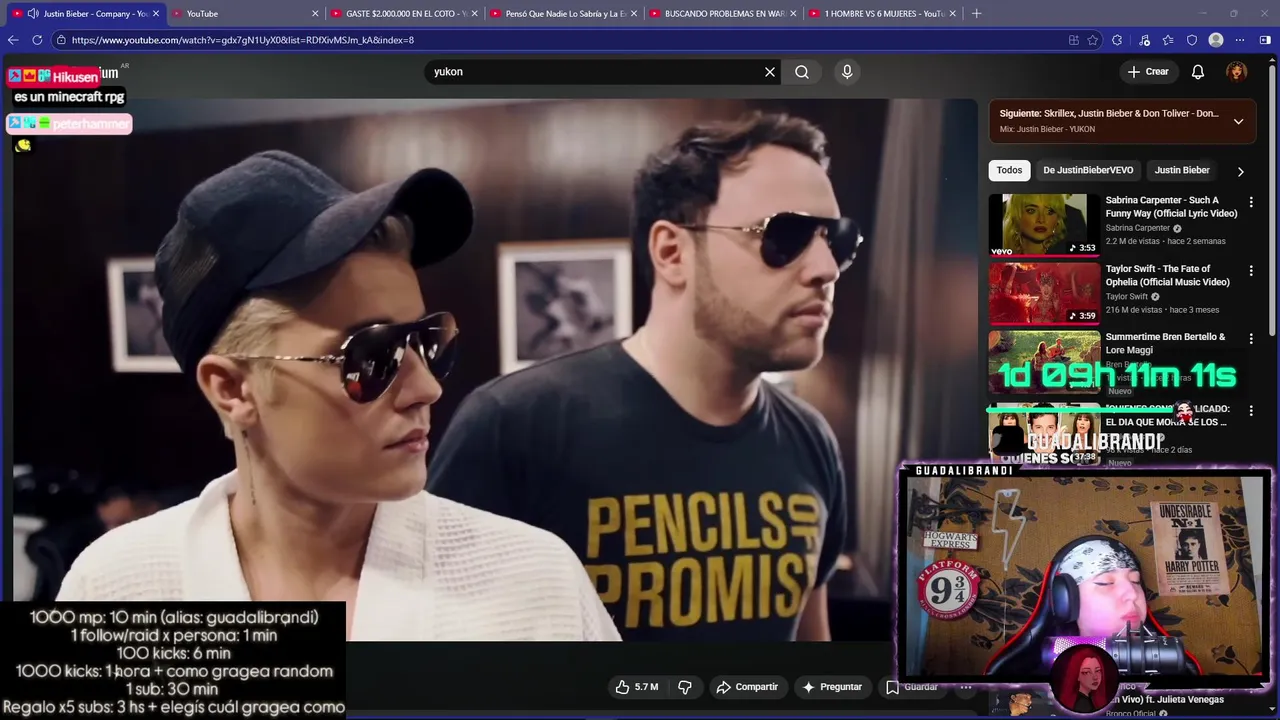The width and height of the screenshot is (1280, 720).
Task: Toggle the browser sidebar panel icon
Action: pos(1266,40)
